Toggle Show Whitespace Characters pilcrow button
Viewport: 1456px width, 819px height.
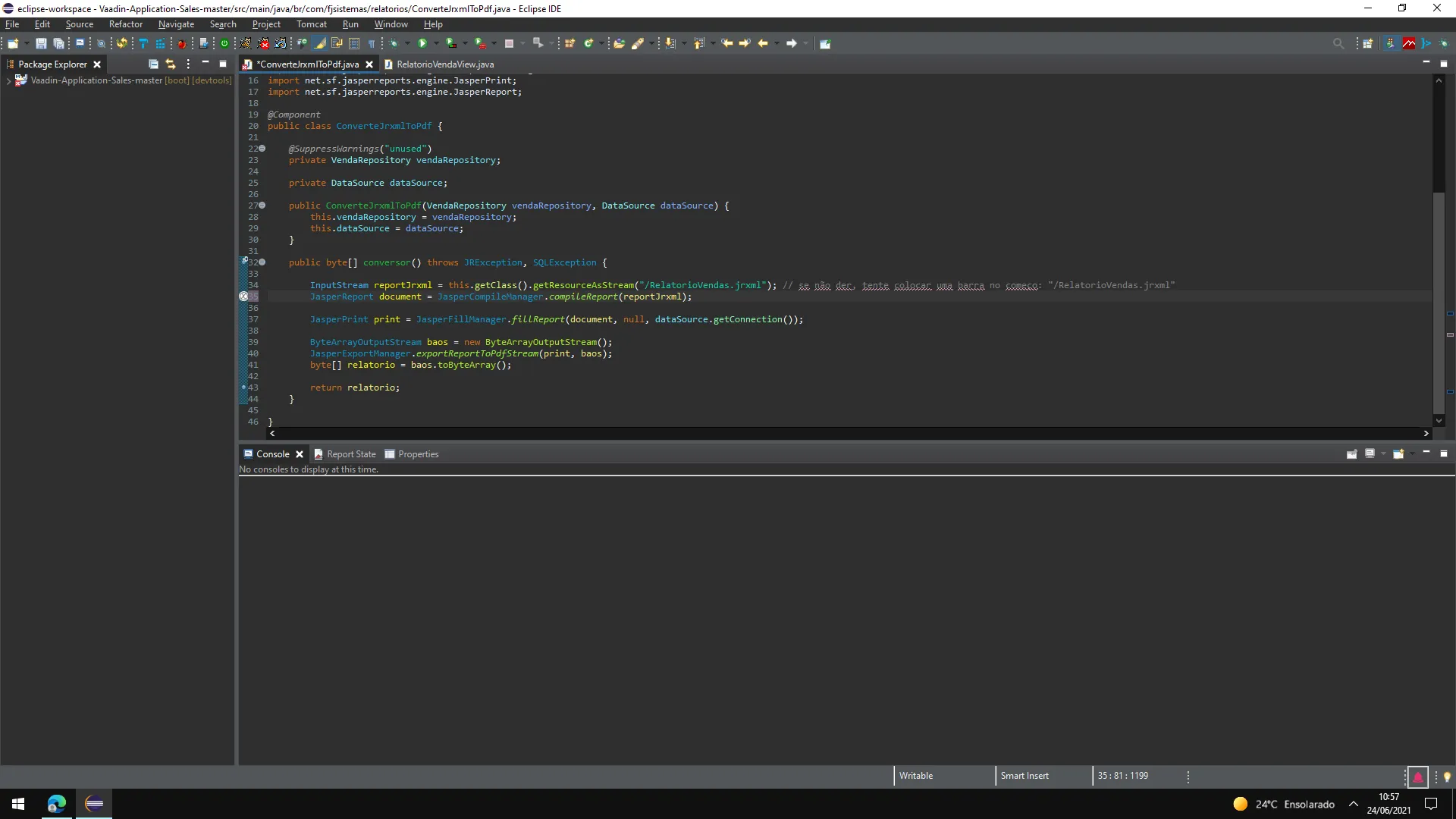click(x=372, y=44)
